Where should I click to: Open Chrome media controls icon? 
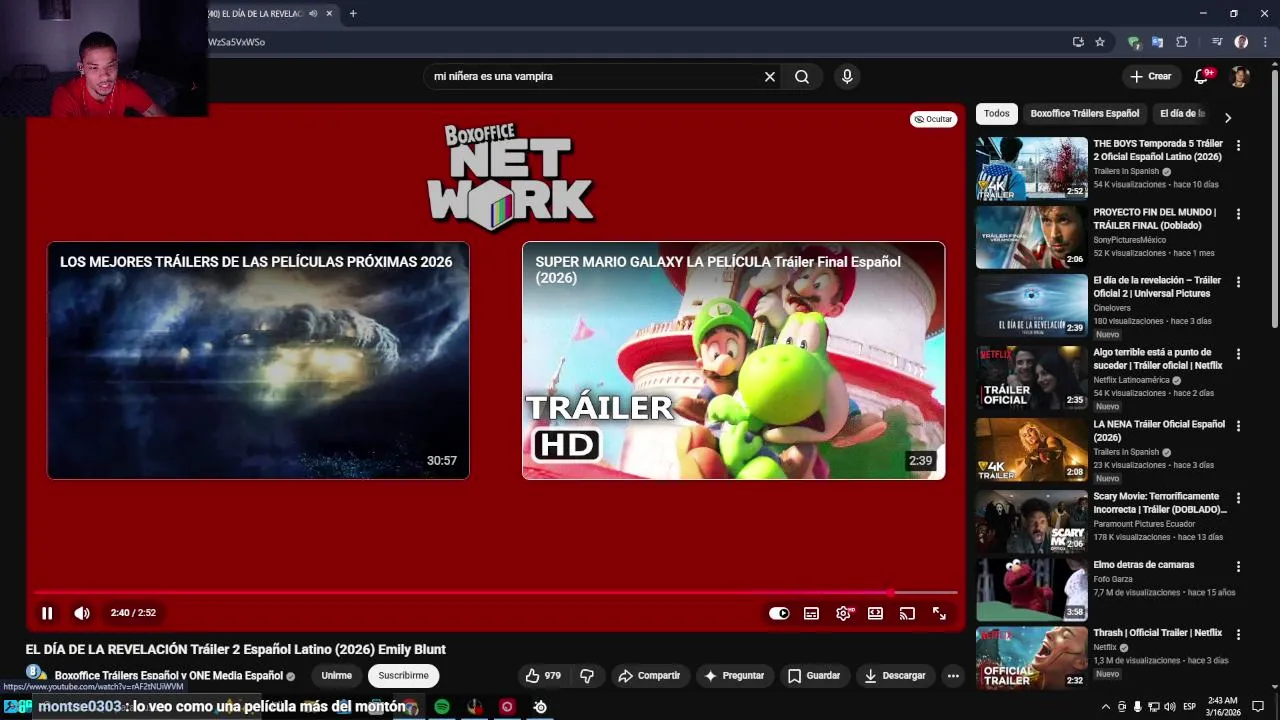pyautogui.click(x=1217, y=42)
